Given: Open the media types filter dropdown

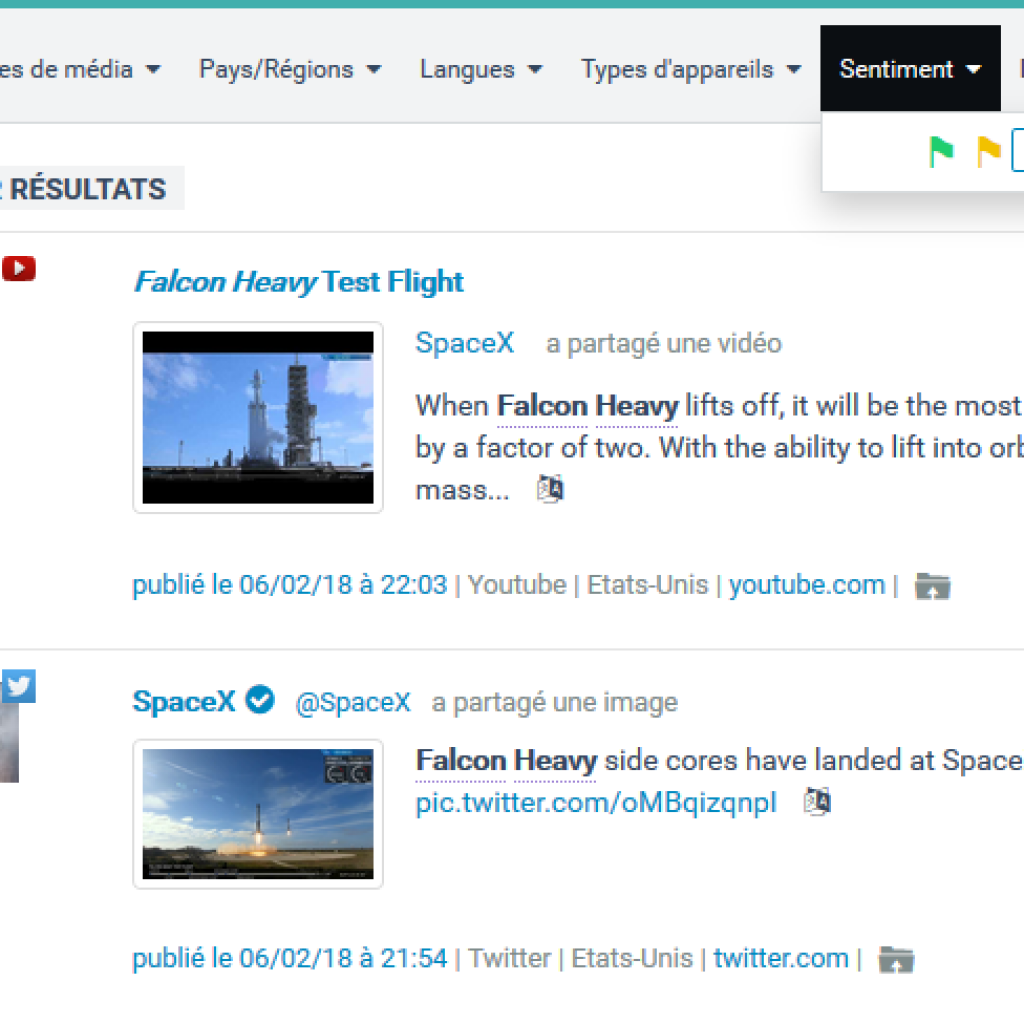Looking at the screenshot, I should point(80,69).
